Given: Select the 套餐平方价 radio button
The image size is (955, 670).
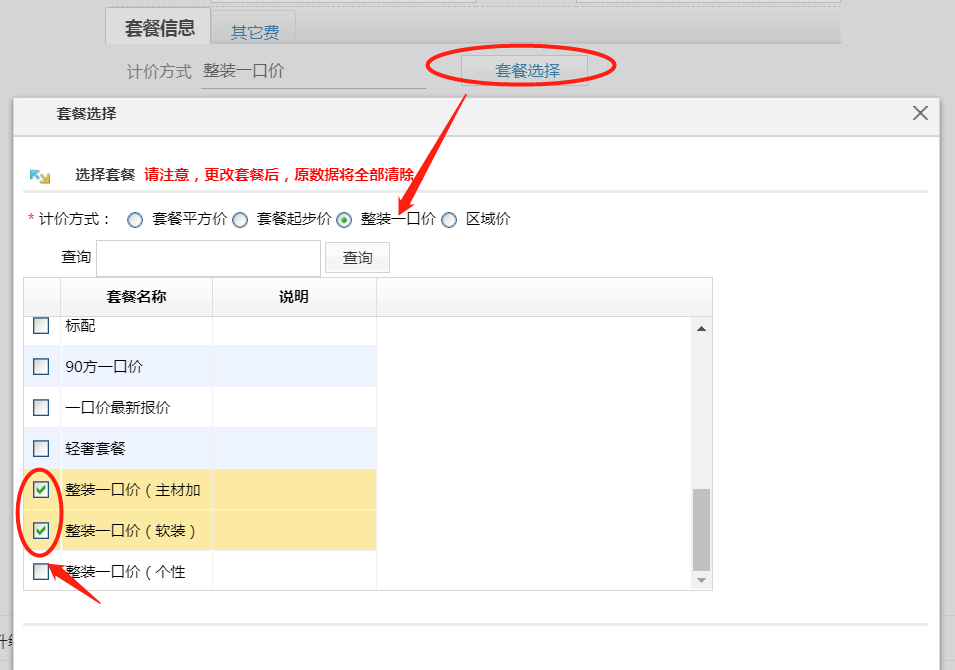Looking at the screenshot, I should pos(135,220).
